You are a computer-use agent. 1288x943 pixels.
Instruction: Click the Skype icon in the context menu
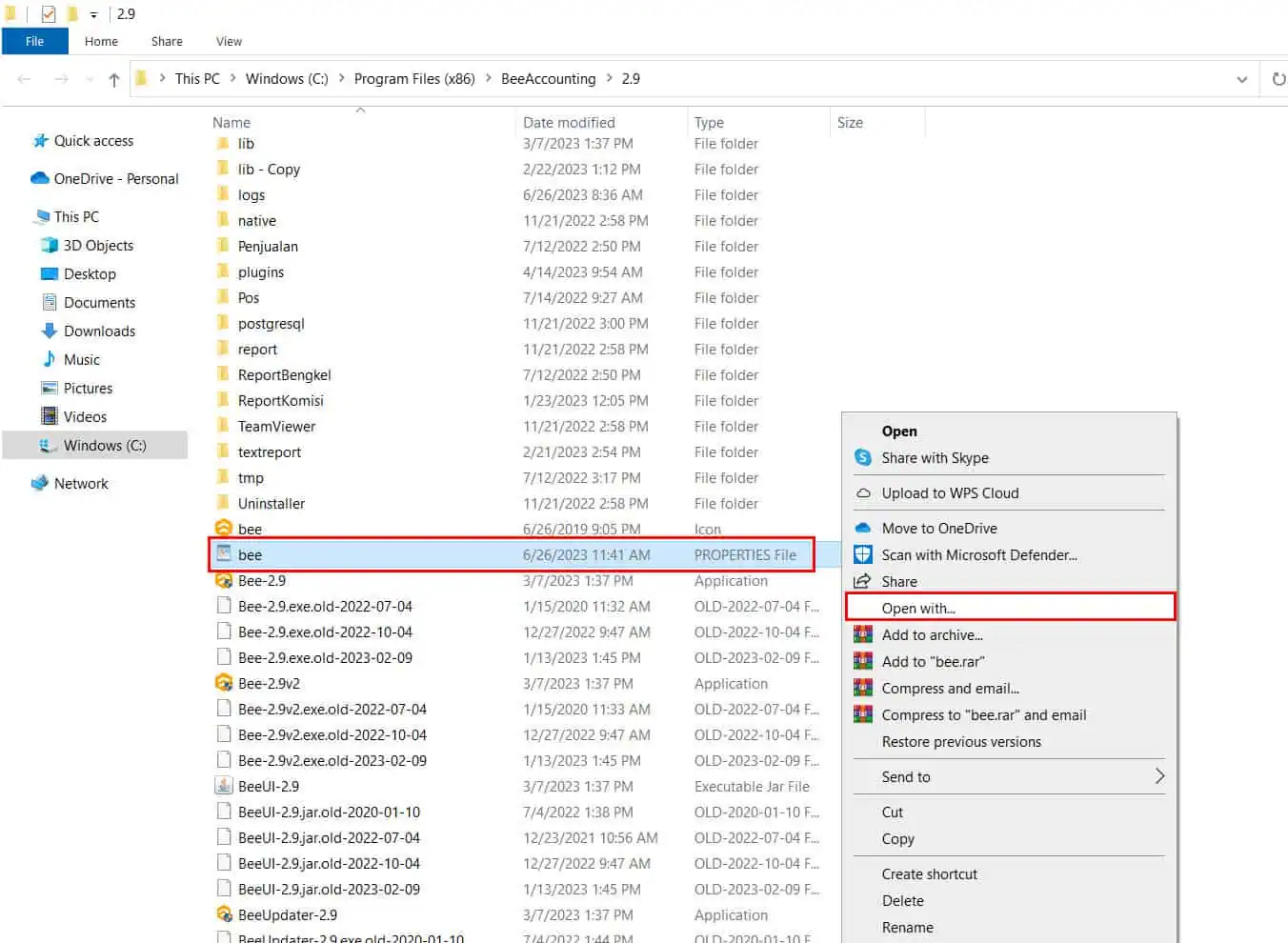[863, 457]
